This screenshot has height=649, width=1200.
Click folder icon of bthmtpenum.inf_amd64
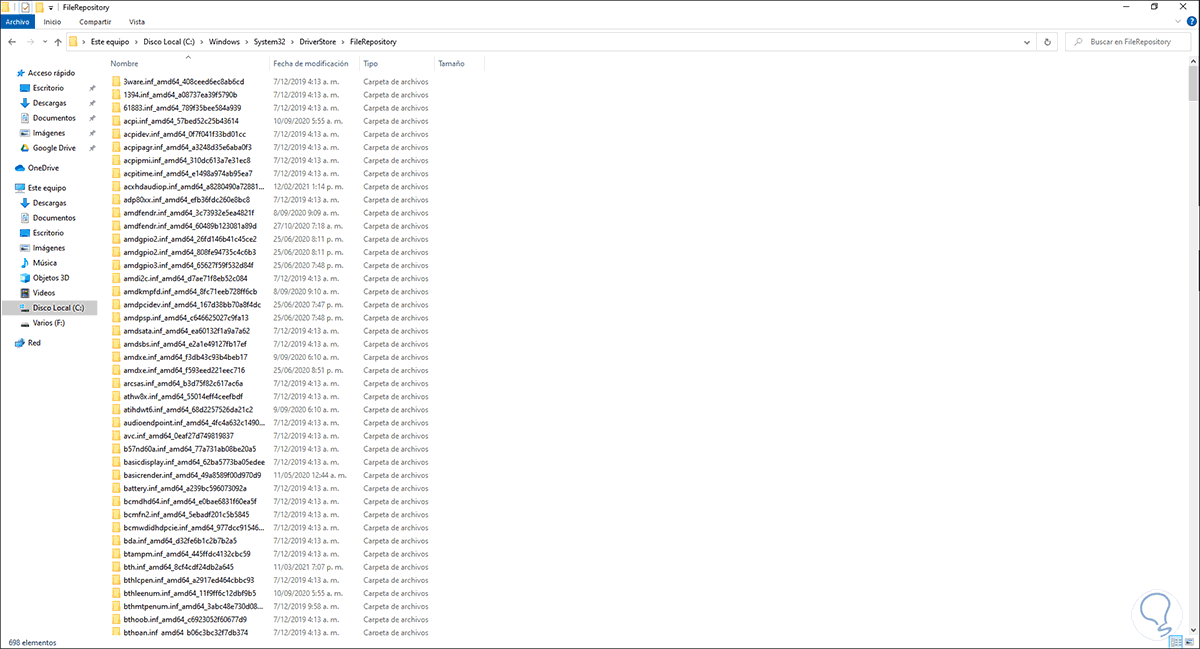[x=115, y=606]
